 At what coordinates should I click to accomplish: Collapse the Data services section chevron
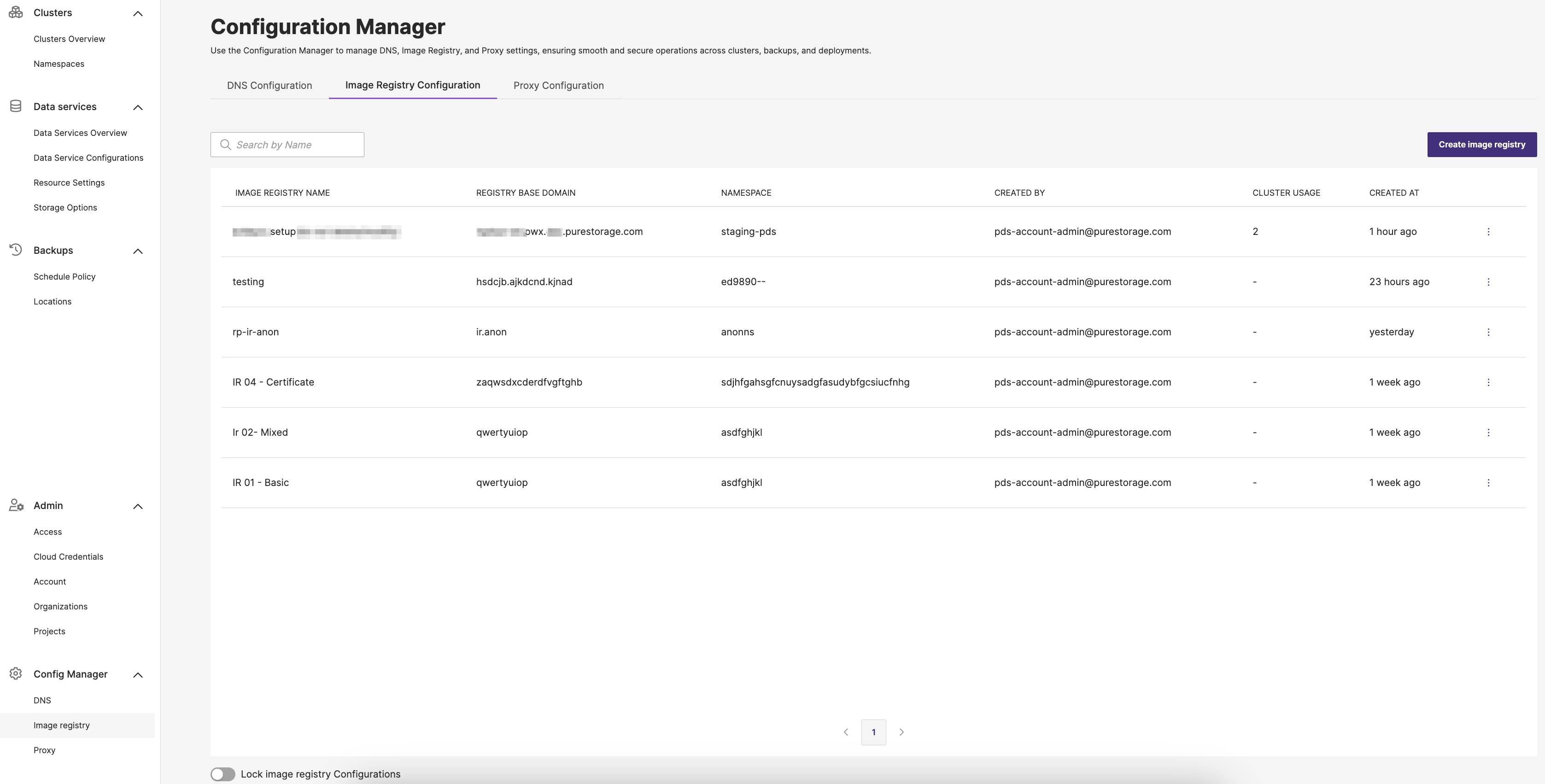(x=138, y=107)
